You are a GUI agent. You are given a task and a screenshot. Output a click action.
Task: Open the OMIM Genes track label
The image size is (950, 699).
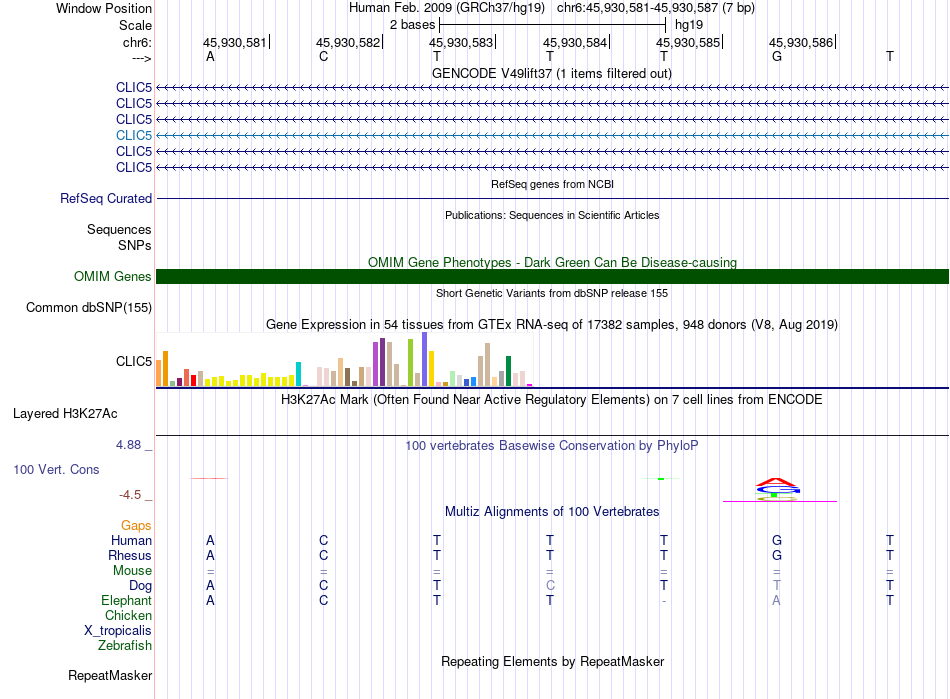[113, 277]
